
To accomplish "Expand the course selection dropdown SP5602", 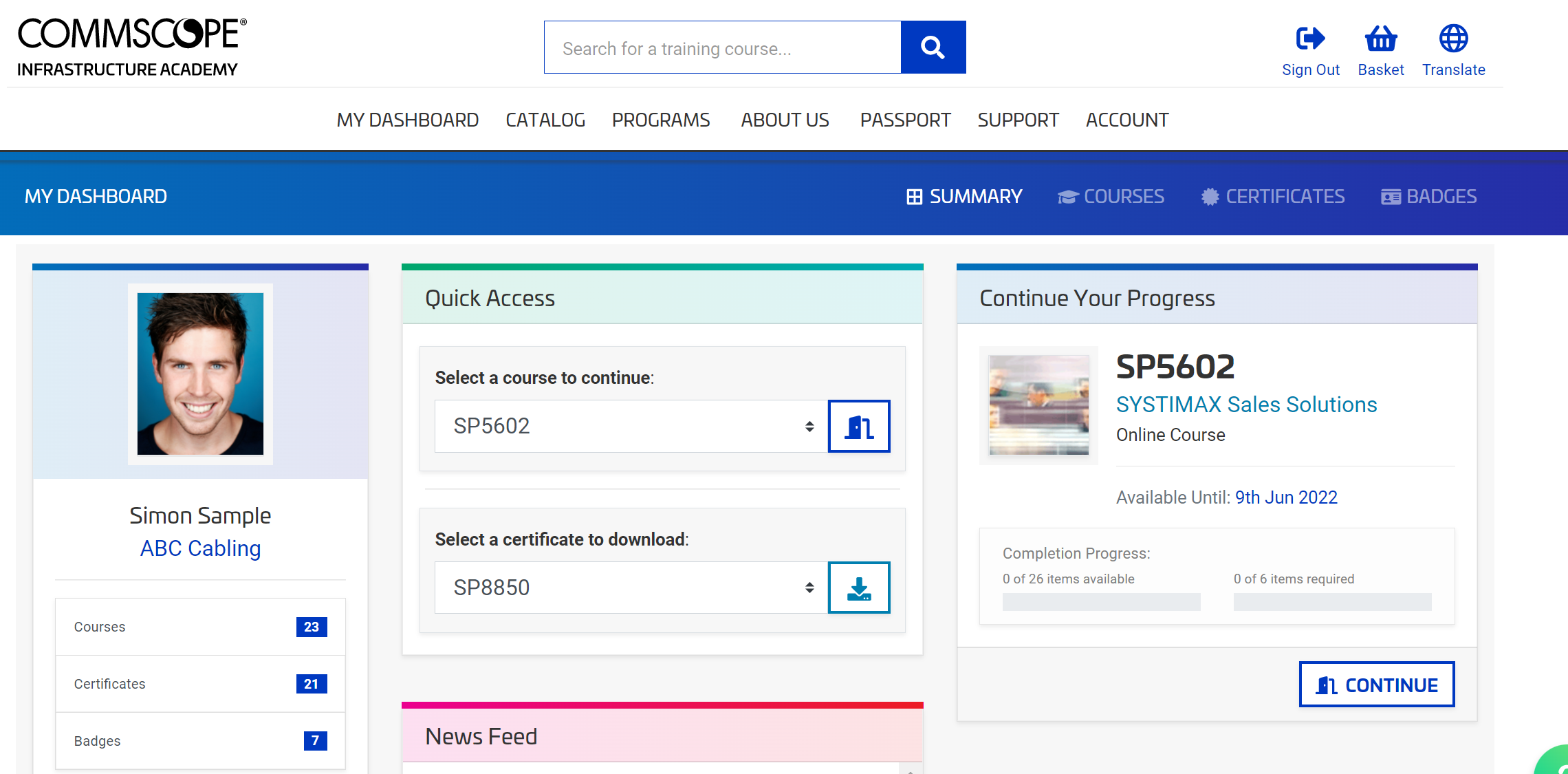I will coord(631,427).
